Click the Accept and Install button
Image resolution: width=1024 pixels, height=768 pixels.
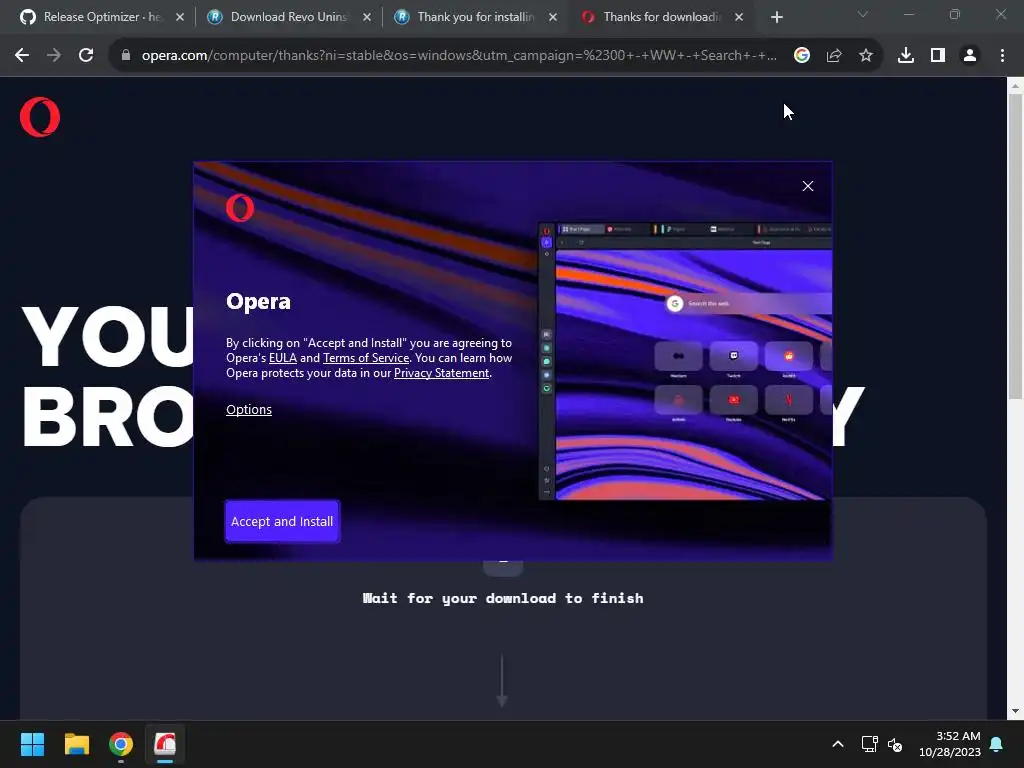point(282,521)
